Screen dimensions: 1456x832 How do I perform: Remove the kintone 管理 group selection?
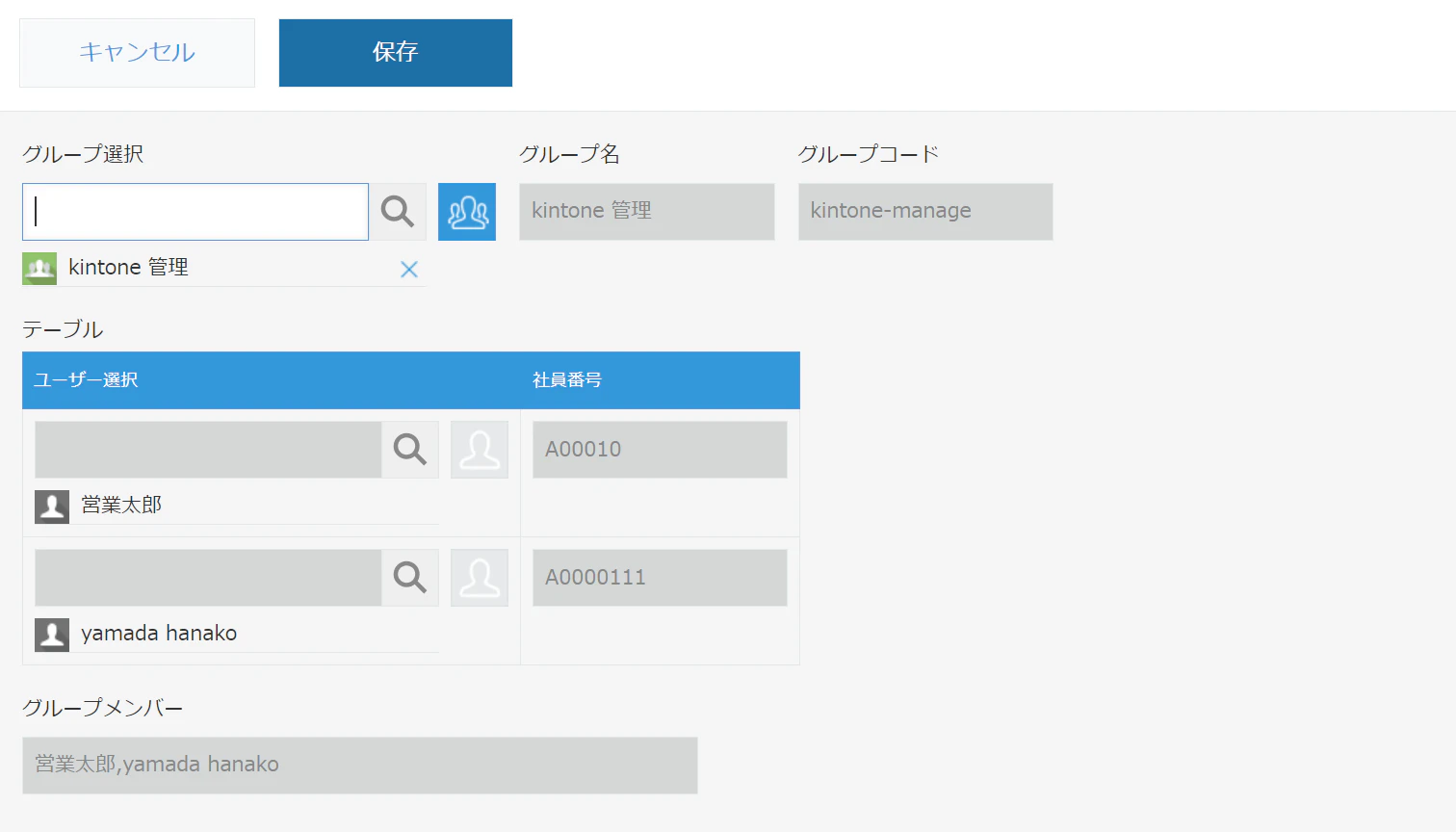point(409,270)
